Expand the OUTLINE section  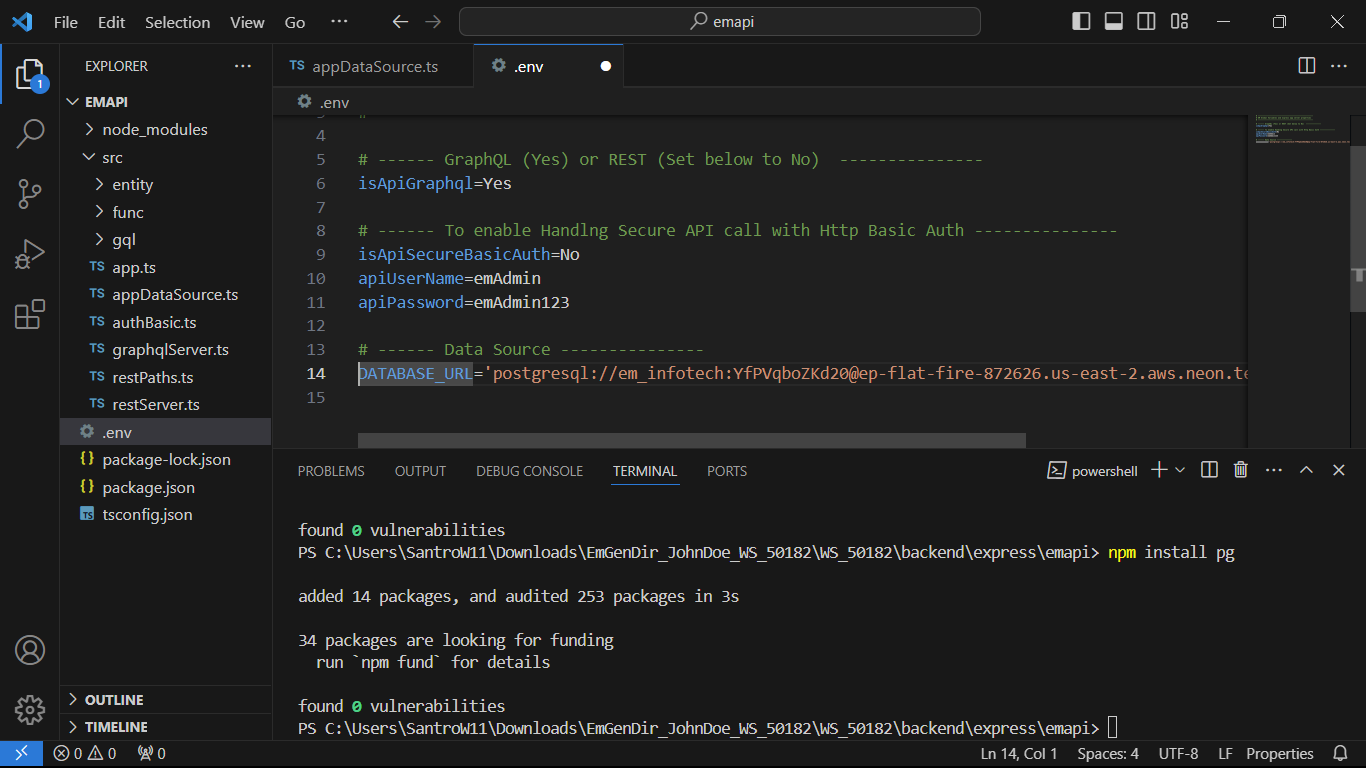(165, 700)
